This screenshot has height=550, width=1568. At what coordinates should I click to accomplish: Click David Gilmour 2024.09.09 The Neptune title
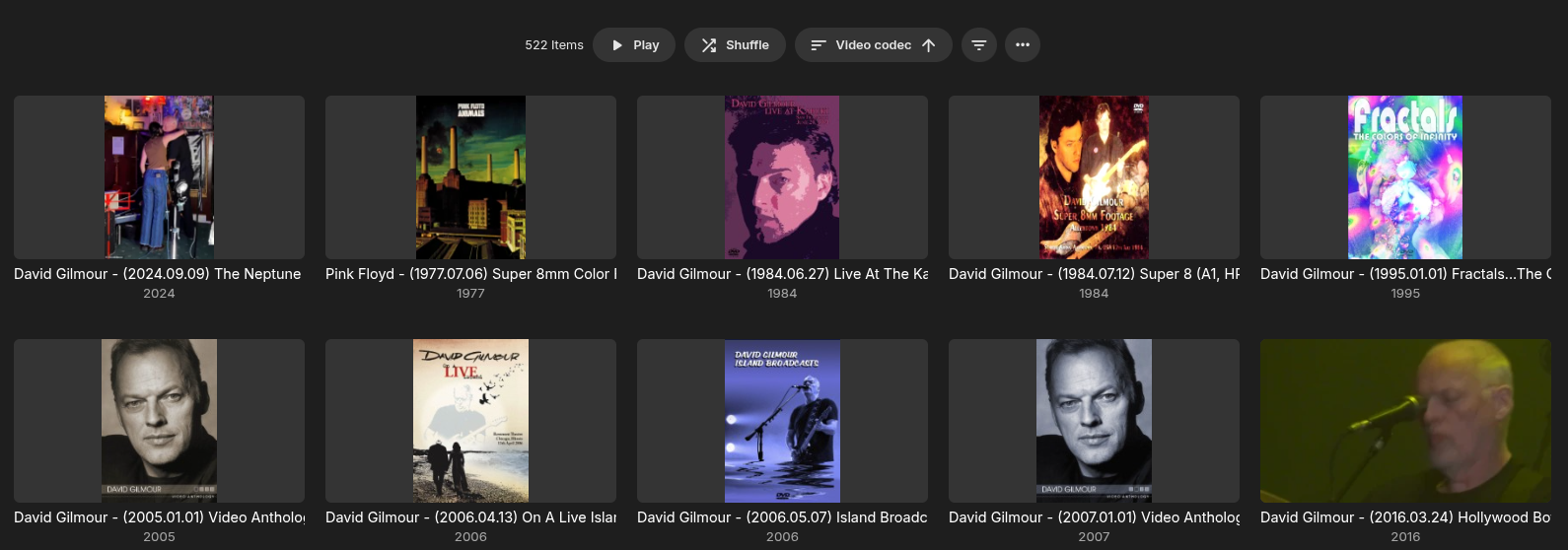(x=158, y=274)
